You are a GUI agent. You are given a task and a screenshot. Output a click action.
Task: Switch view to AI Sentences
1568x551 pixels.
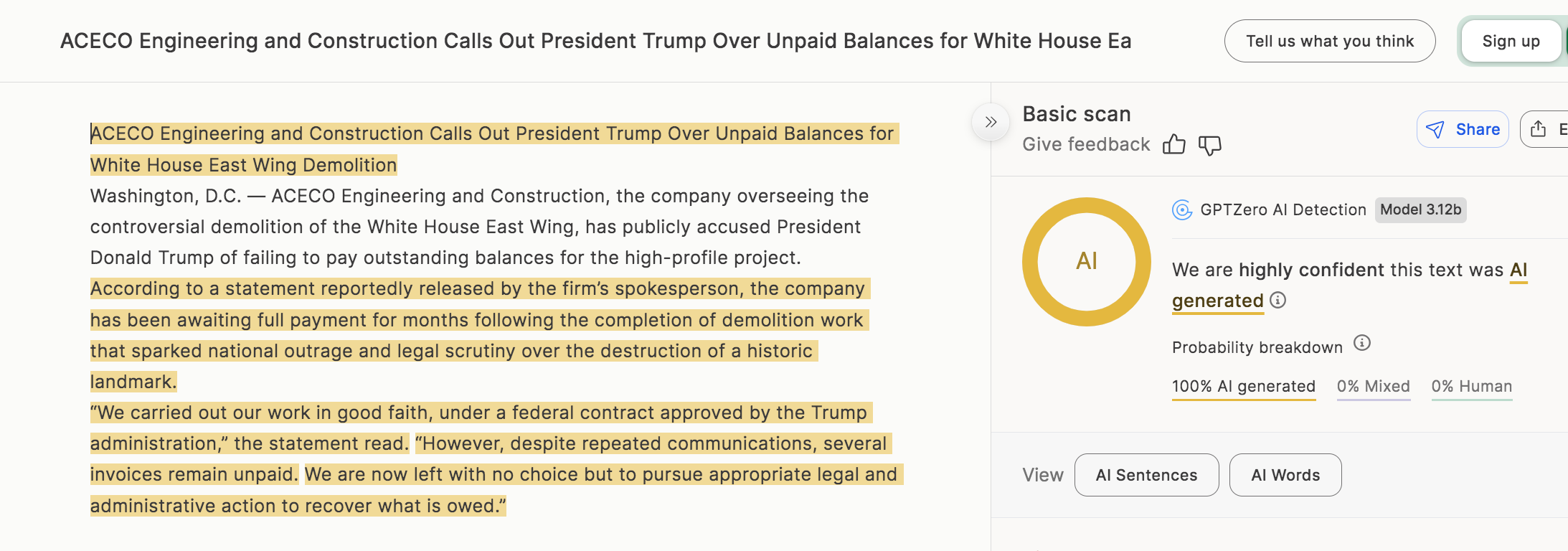click(x=1146, y=475)
